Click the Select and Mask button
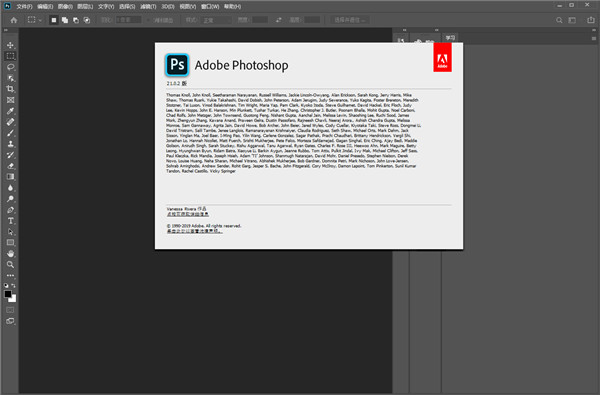Screen dimensions: 600x395 click(350, 20)
